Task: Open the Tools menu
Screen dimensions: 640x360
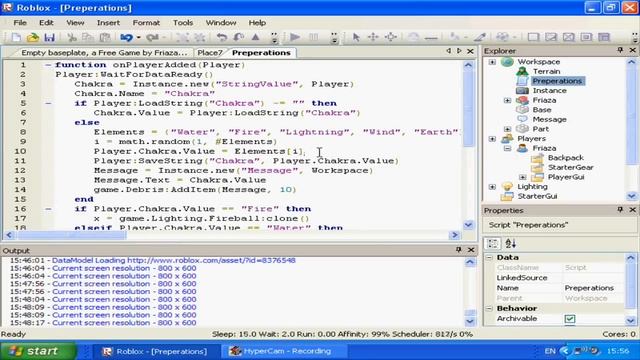Action: point(183,23)
